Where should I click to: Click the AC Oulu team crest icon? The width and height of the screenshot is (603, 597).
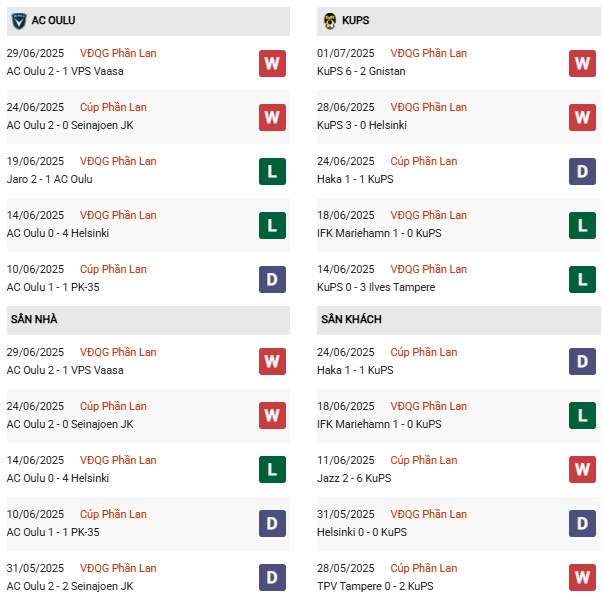point(17,20)
